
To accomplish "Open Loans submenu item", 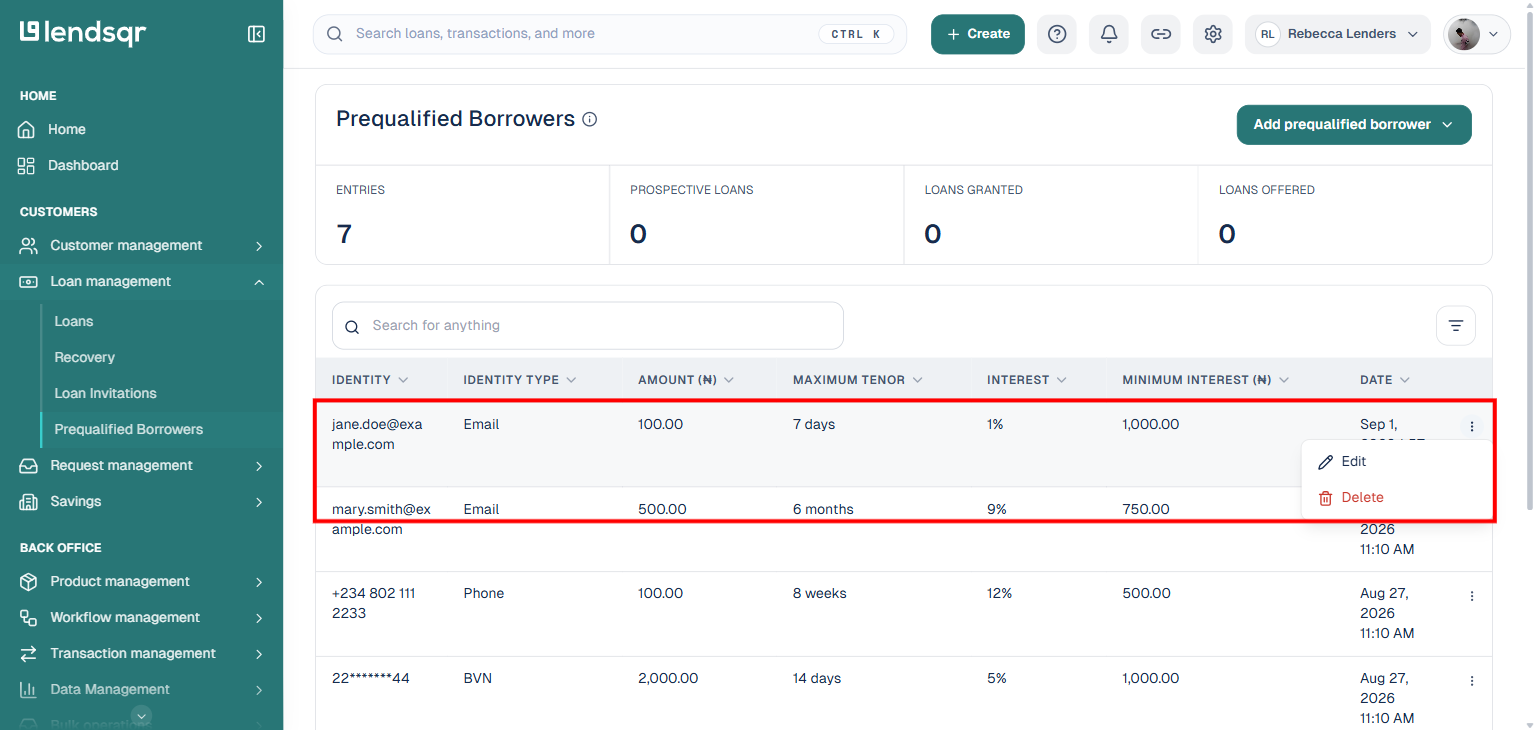I will click(x=74, y=322).
